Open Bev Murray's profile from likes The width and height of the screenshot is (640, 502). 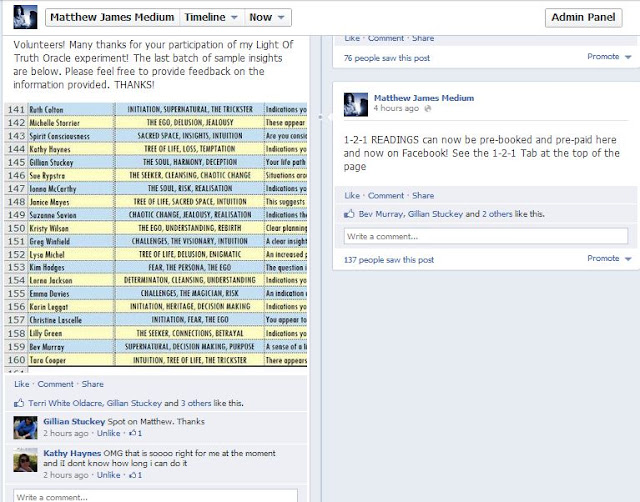click(382, 214)
